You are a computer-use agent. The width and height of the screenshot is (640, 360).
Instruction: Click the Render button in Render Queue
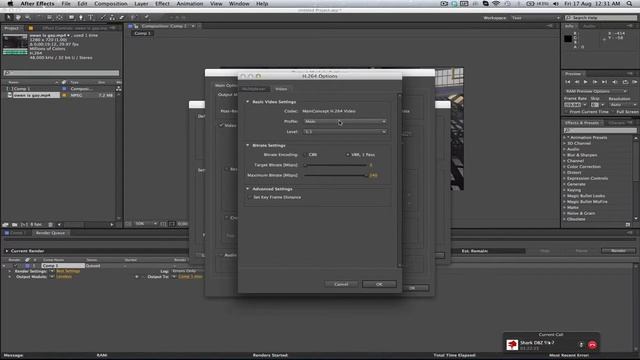click(x=618, y=251)
